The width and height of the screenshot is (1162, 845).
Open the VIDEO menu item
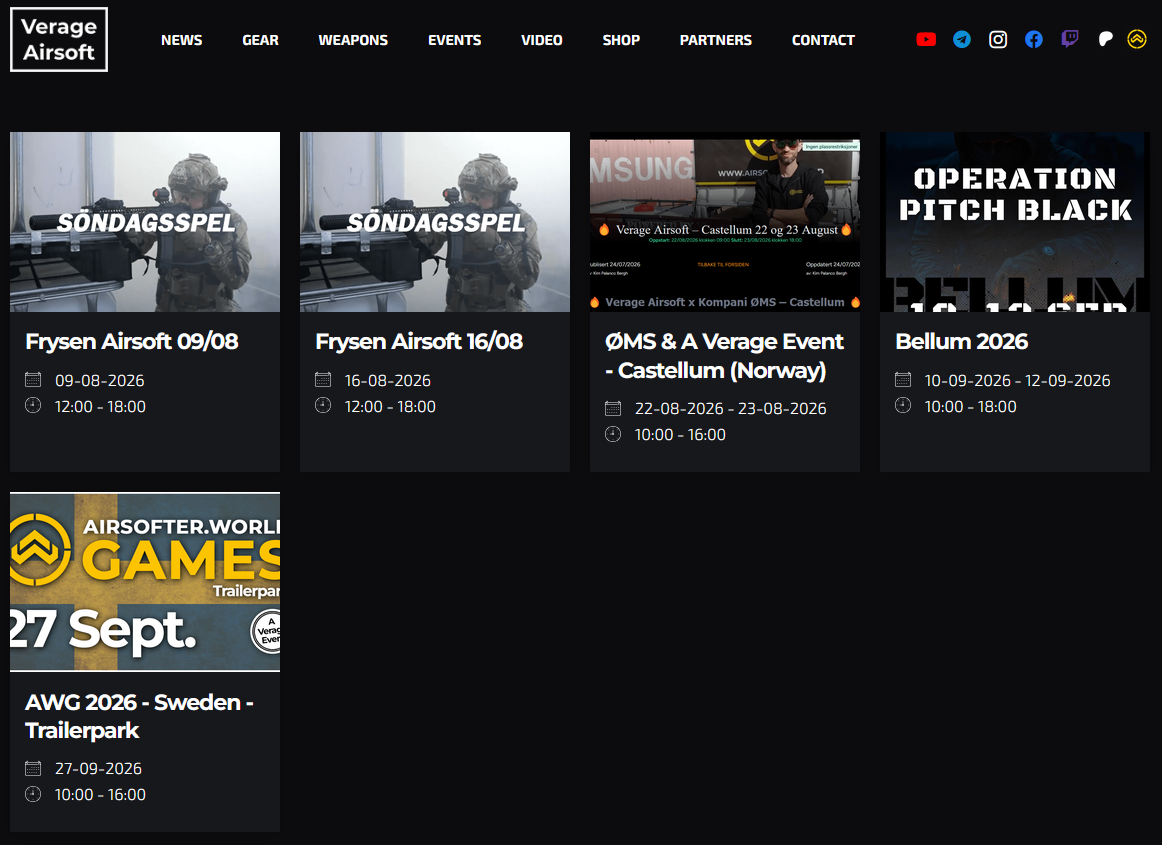[542, 40]
